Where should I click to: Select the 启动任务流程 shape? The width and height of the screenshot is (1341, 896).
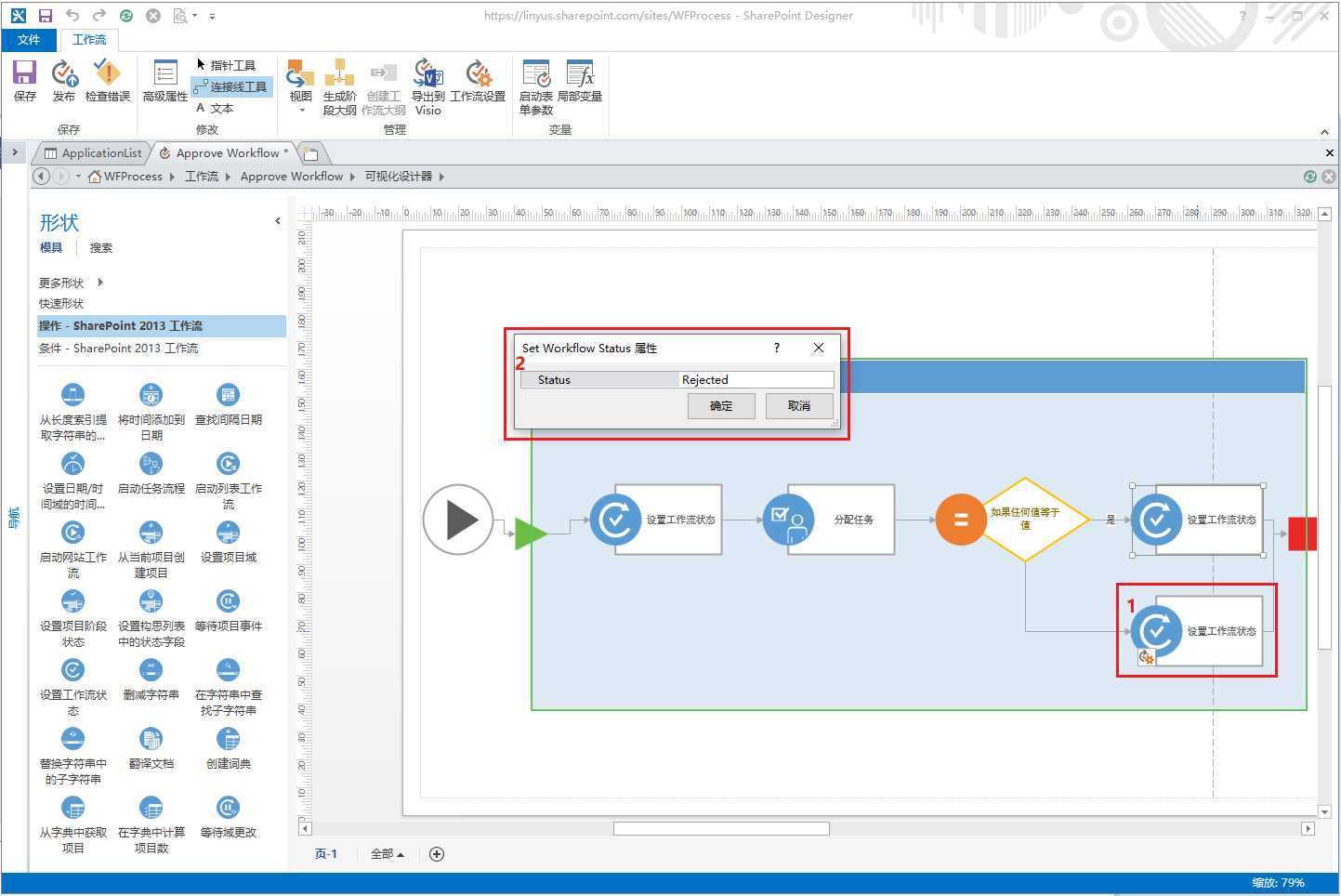[151, 473]
